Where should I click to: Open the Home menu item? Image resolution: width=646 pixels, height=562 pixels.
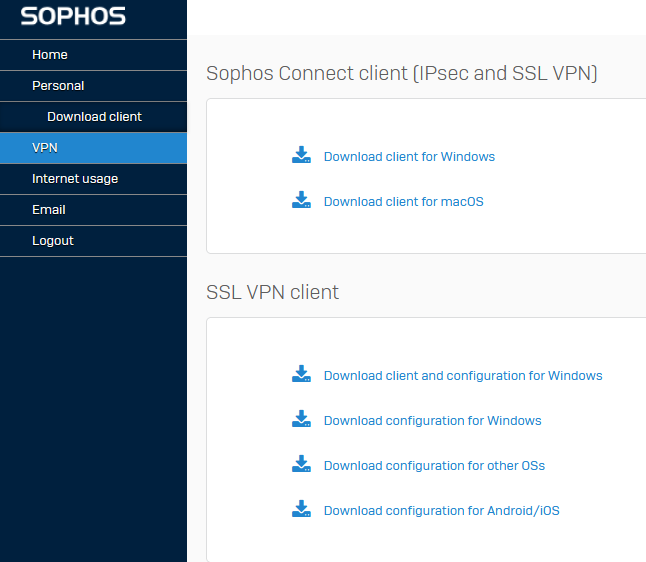pos(93,55)
